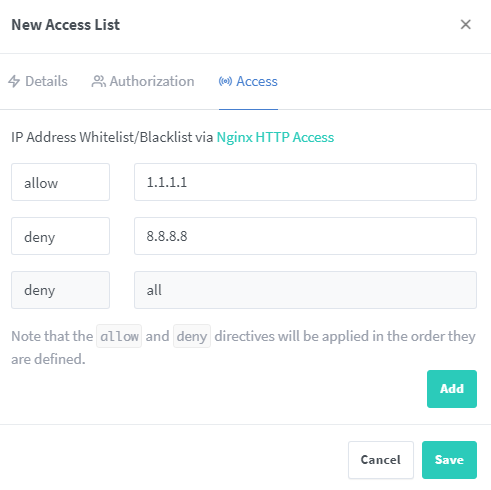491x490 pixels.
Task: Close the New Access List dialog
Action: pos(465,24)
